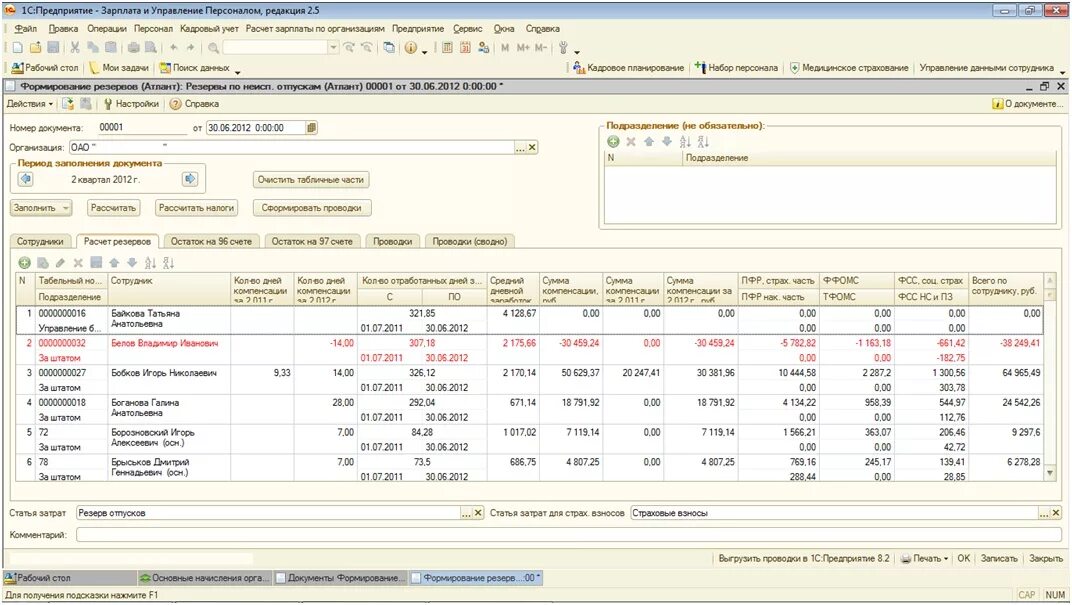1072x605 pixels.
Task: Switch to Проводки (сводно) tab
Action: [x=470, y=241]
